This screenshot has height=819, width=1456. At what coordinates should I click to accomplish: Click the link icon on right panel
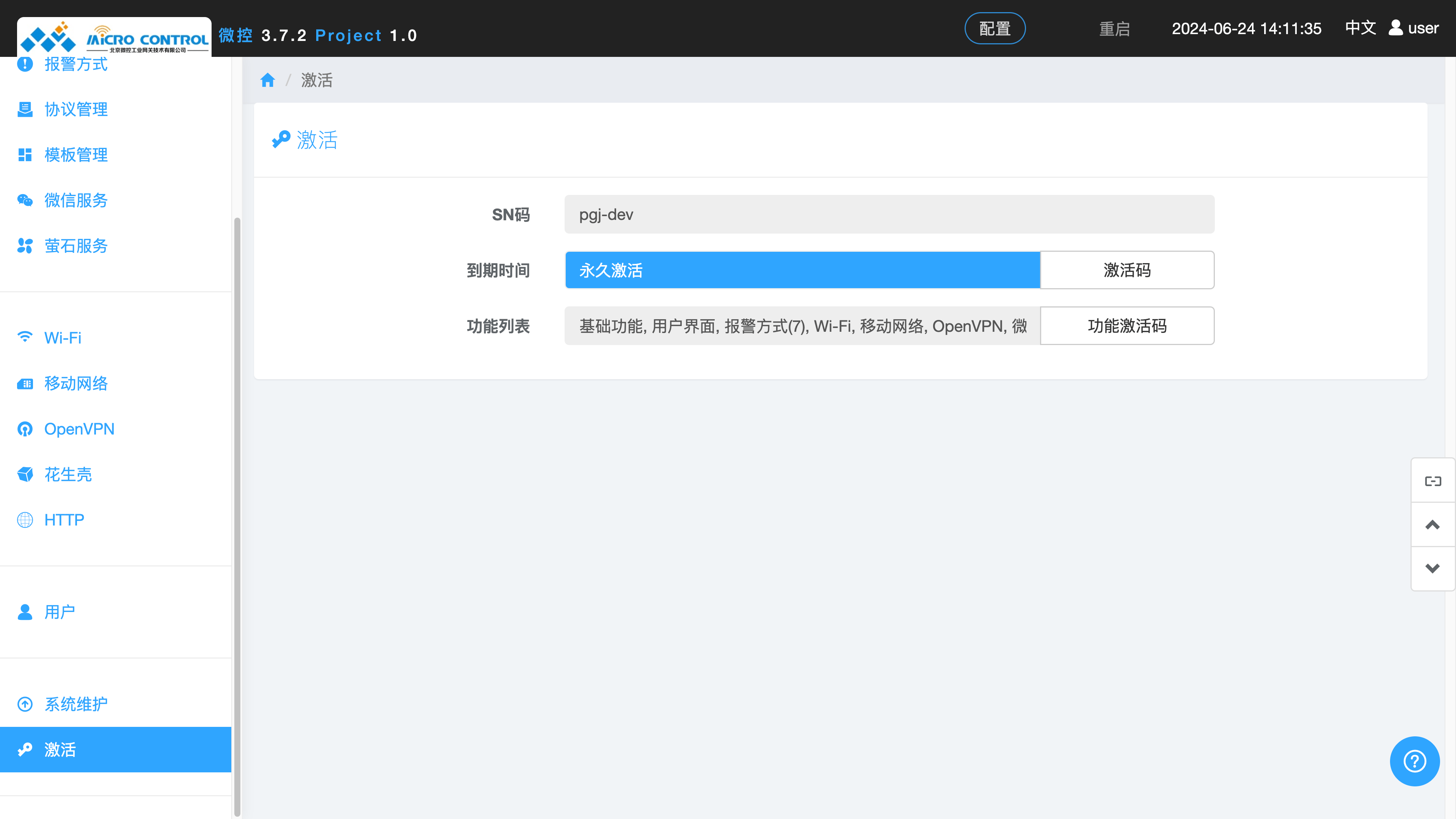(x=1432, y=481)
